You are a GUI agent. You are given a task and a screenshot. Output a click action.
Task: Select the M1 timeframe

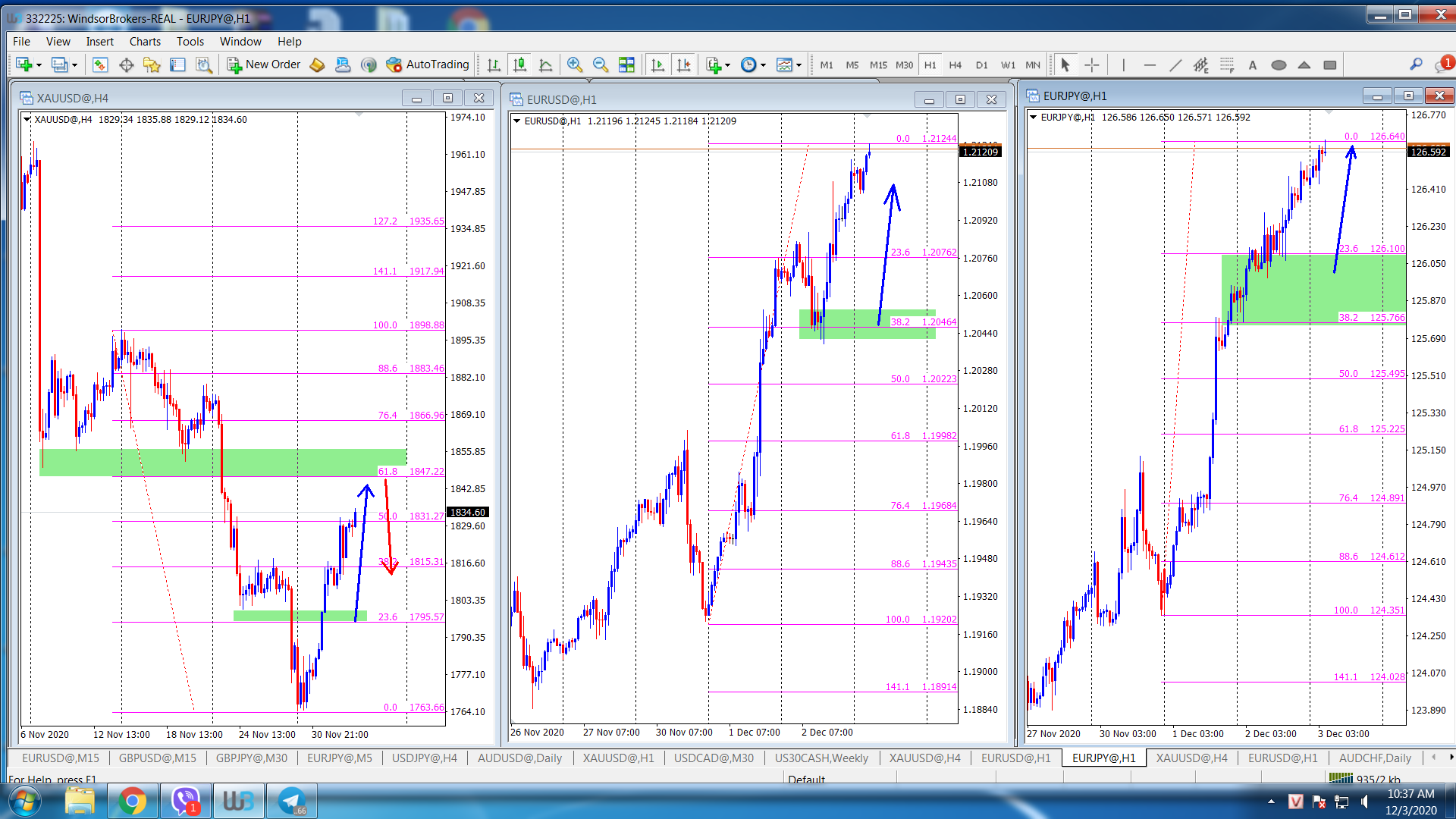[827, 65]
